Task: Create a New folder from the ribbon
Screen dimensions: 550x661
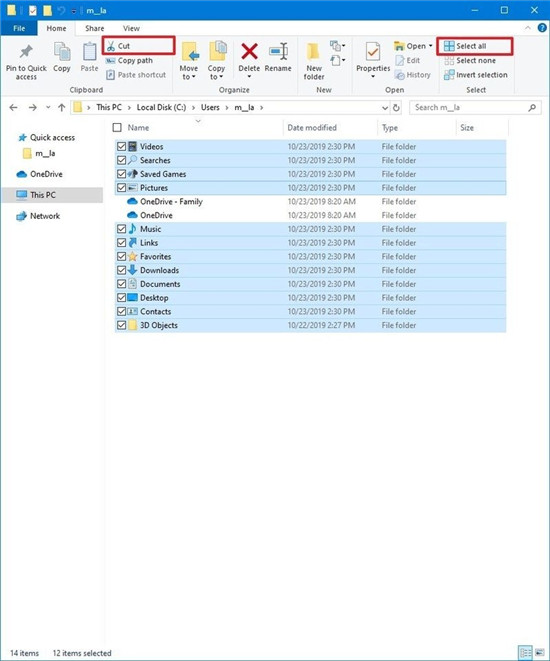Action: [x=314, y=61]
